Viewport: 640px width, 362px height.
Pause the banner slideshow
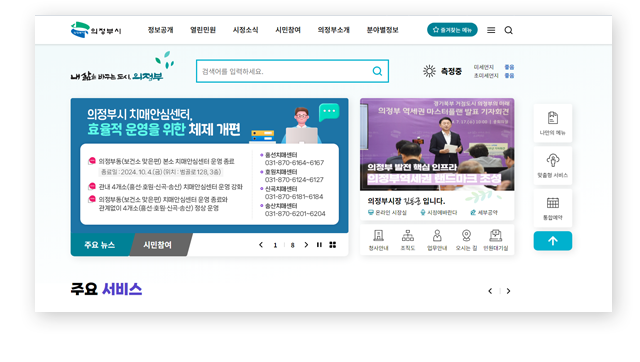319,245
